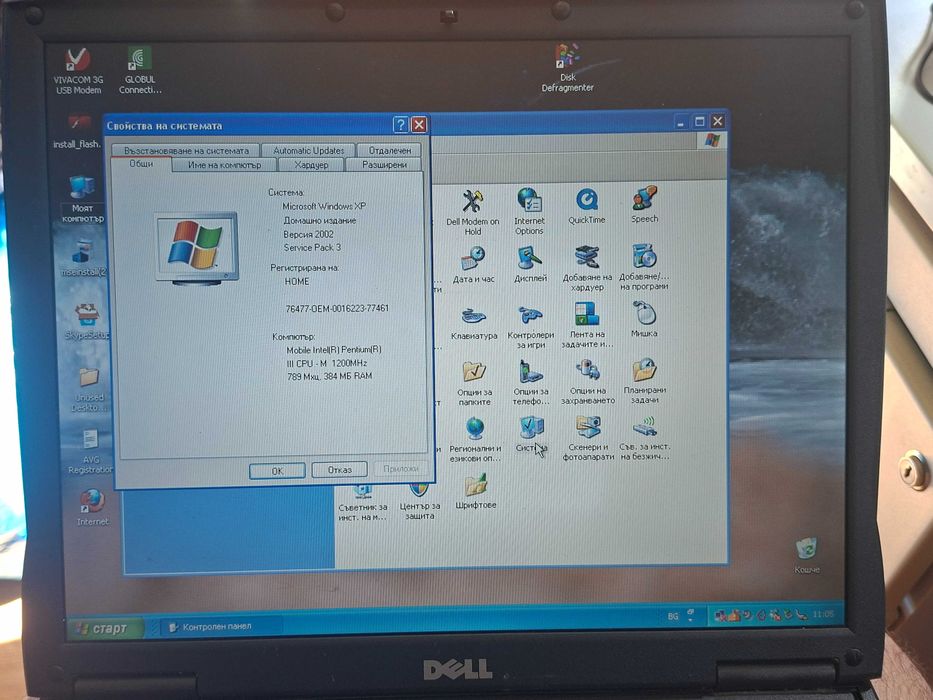Open the SkypeSetup desktop icon
This screenshot has height=700, width=933.
(87, 321)
